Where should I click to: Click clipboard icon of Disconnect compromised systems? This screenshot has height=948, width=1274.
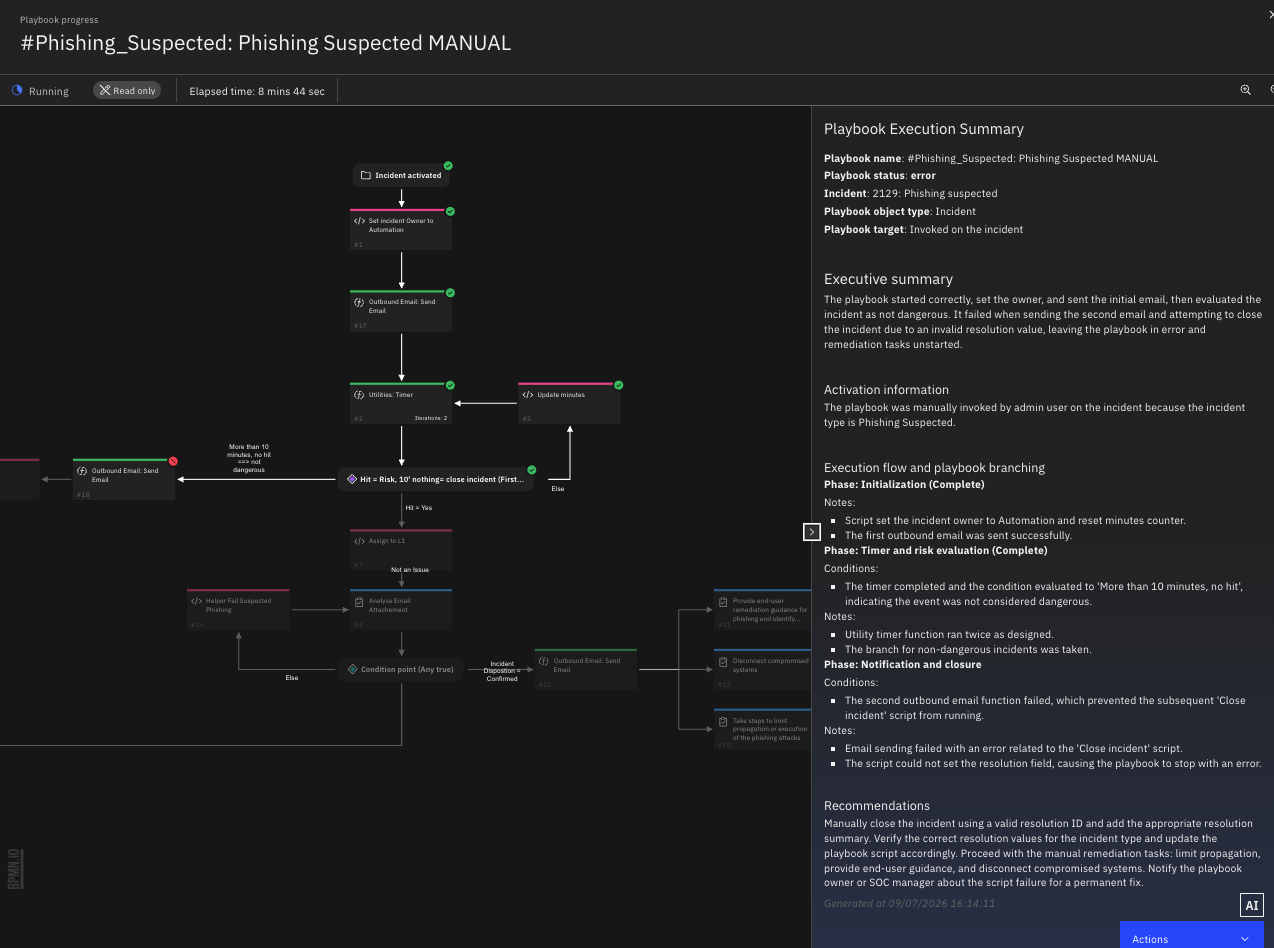(723, 661)
